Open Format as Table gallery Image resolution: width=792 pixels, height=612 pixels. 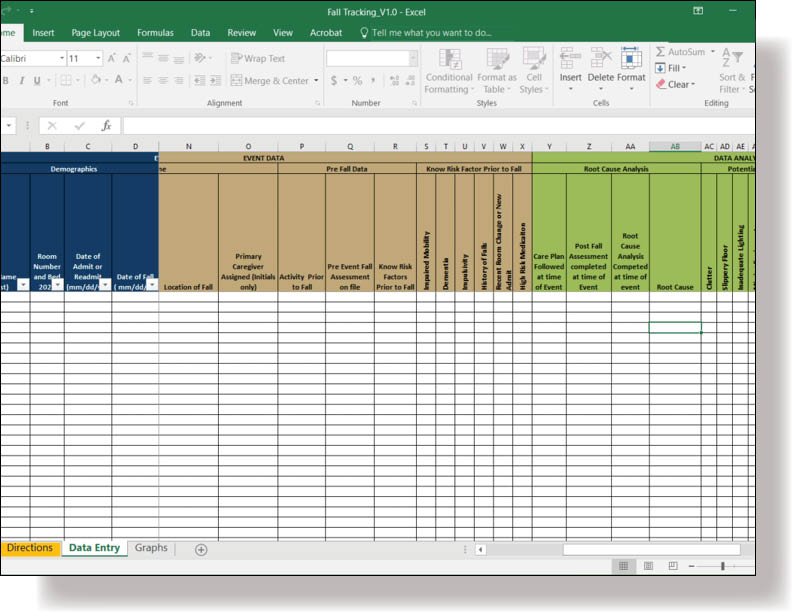click(x=497, y=71)
